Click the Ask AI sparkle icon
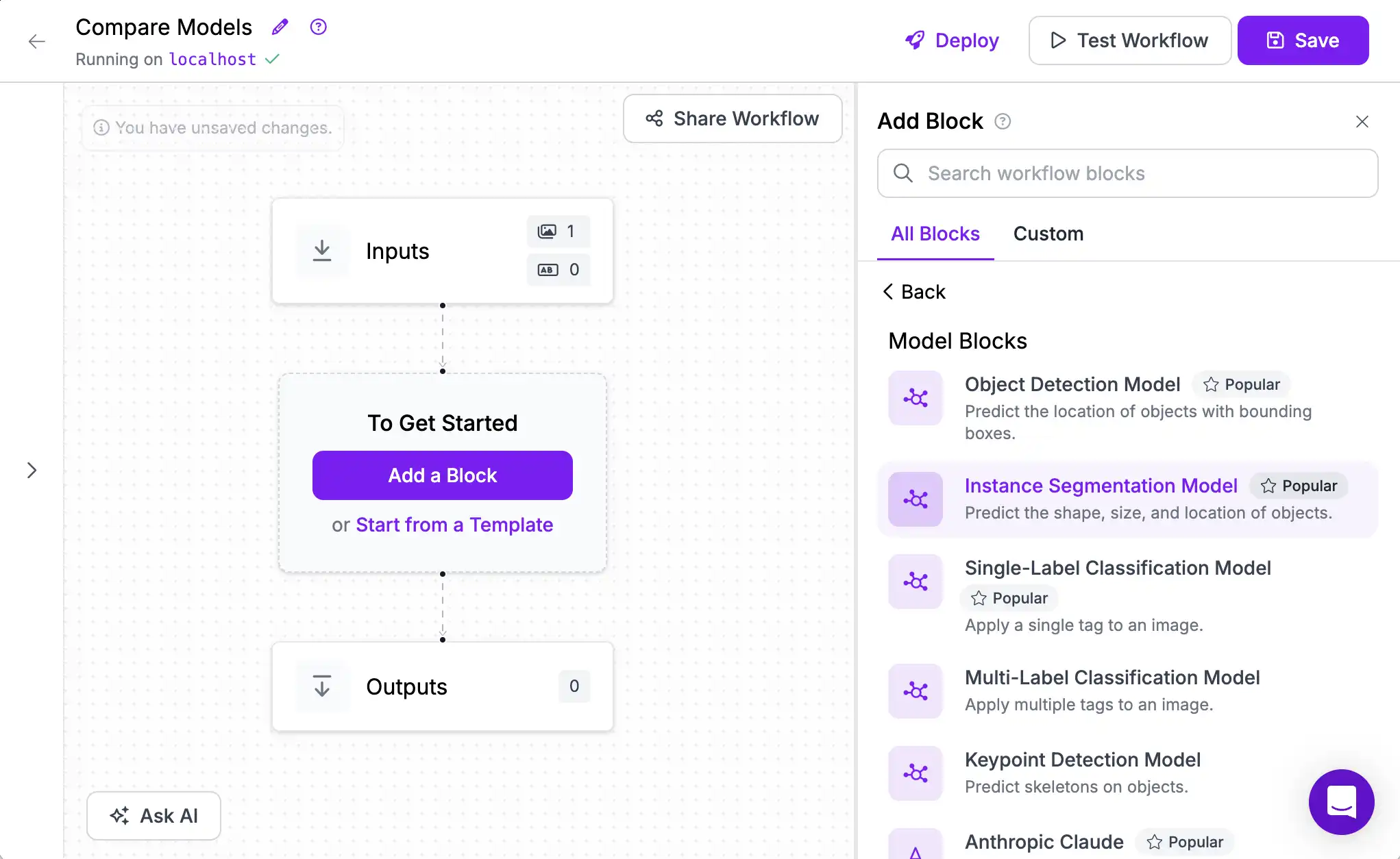The image size is (1400, 859). [120, 816]
